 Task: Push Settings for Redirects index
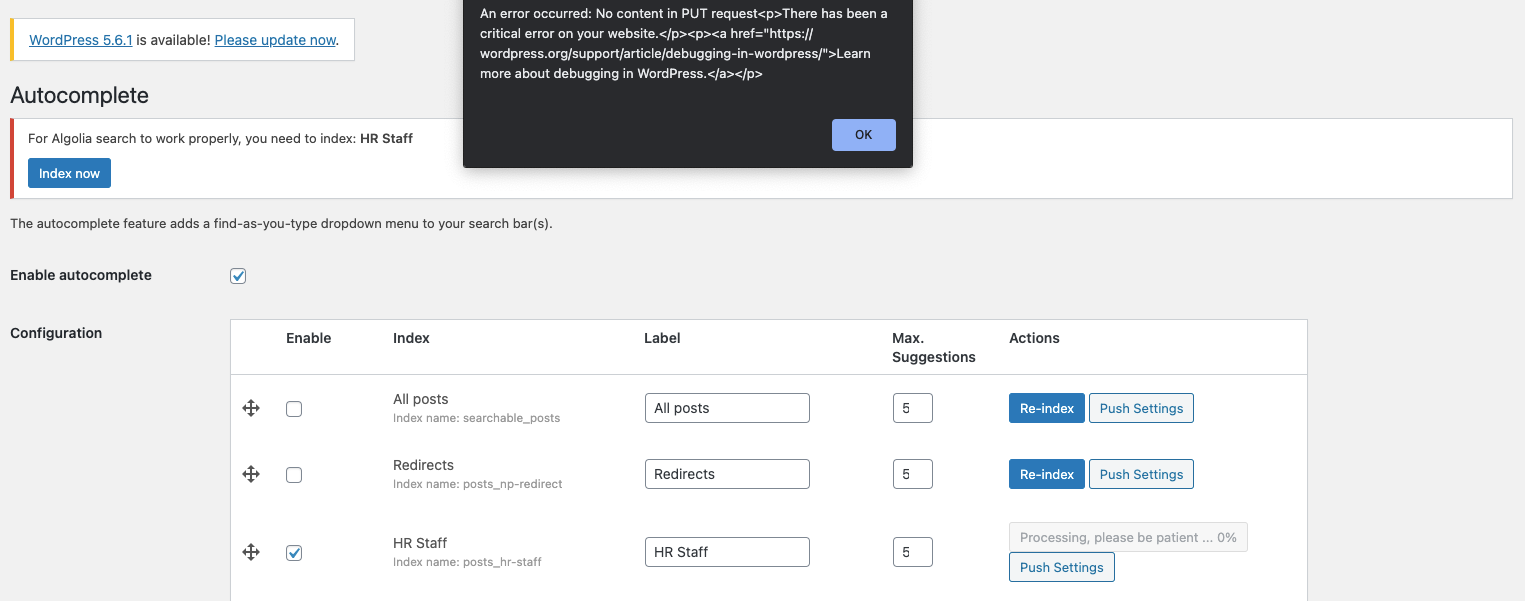pos(1141,474)
